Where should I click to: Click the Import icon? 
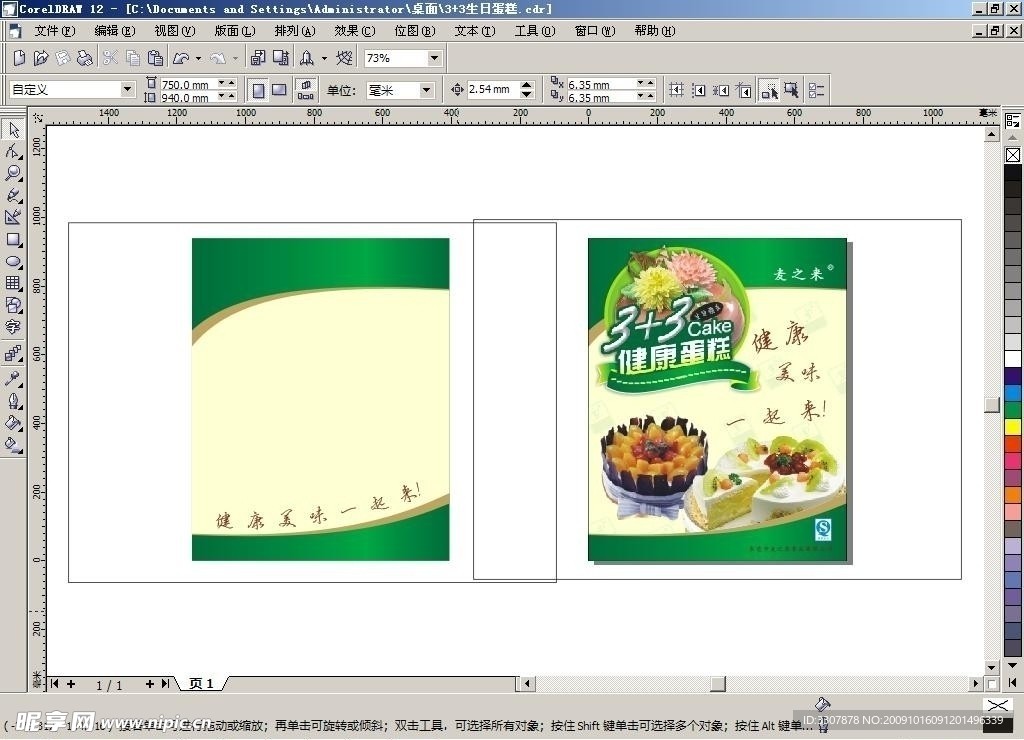tap(258, 58)
